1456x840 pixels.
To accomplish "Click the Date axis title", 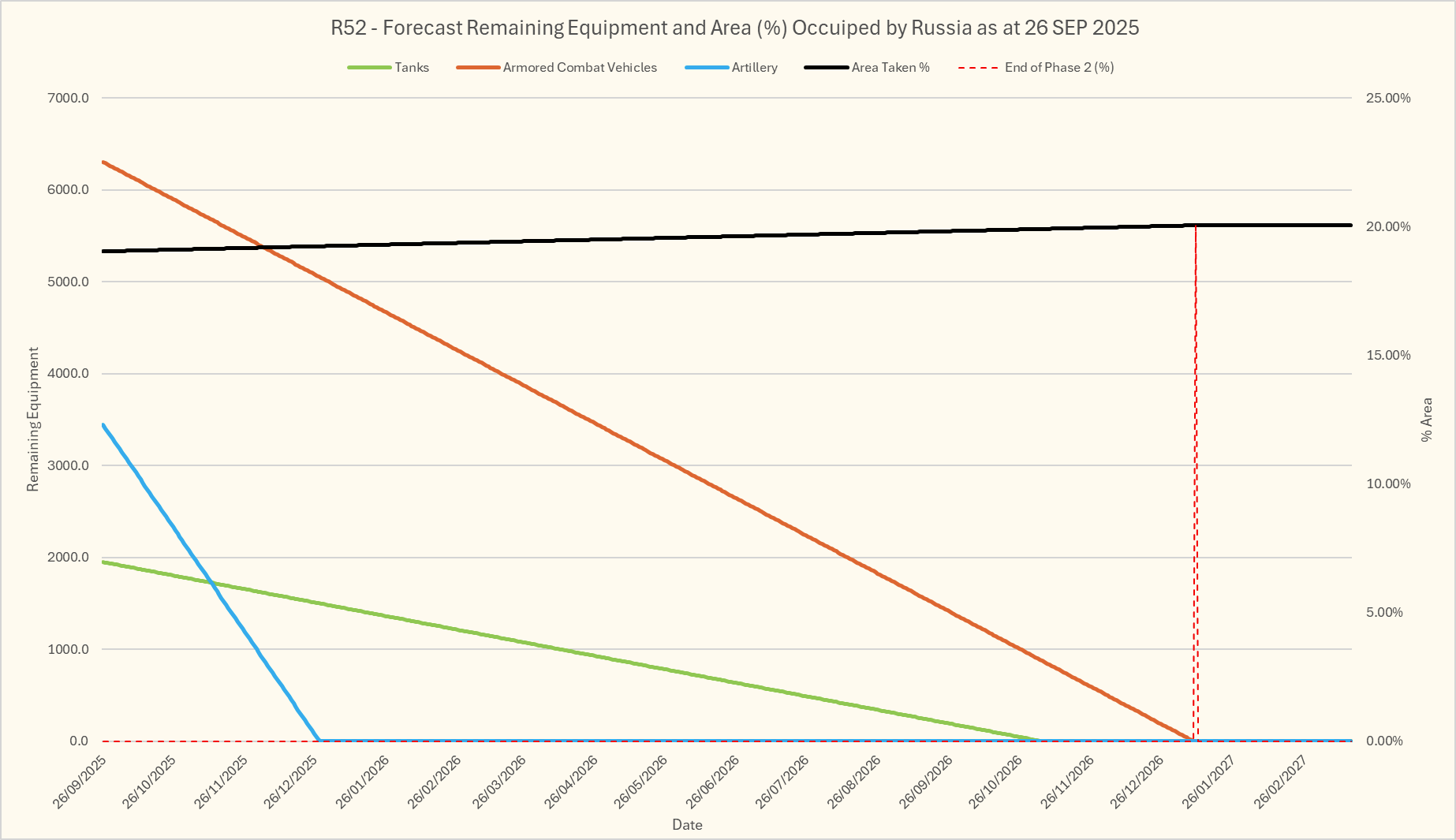I will [687, 825].
